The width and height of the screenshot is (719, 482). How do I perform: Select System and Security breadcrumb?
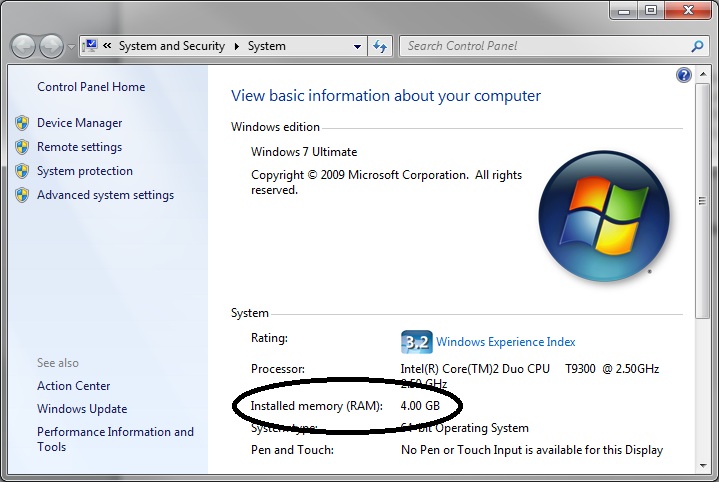[172, 46]
